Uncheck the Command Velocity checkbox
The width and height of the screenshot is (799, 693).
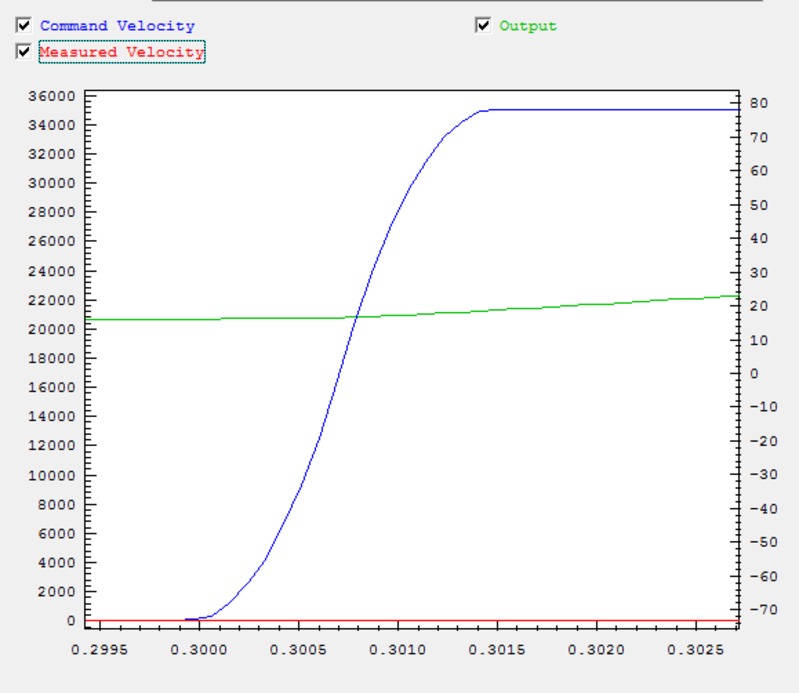[x=24, y=26]
